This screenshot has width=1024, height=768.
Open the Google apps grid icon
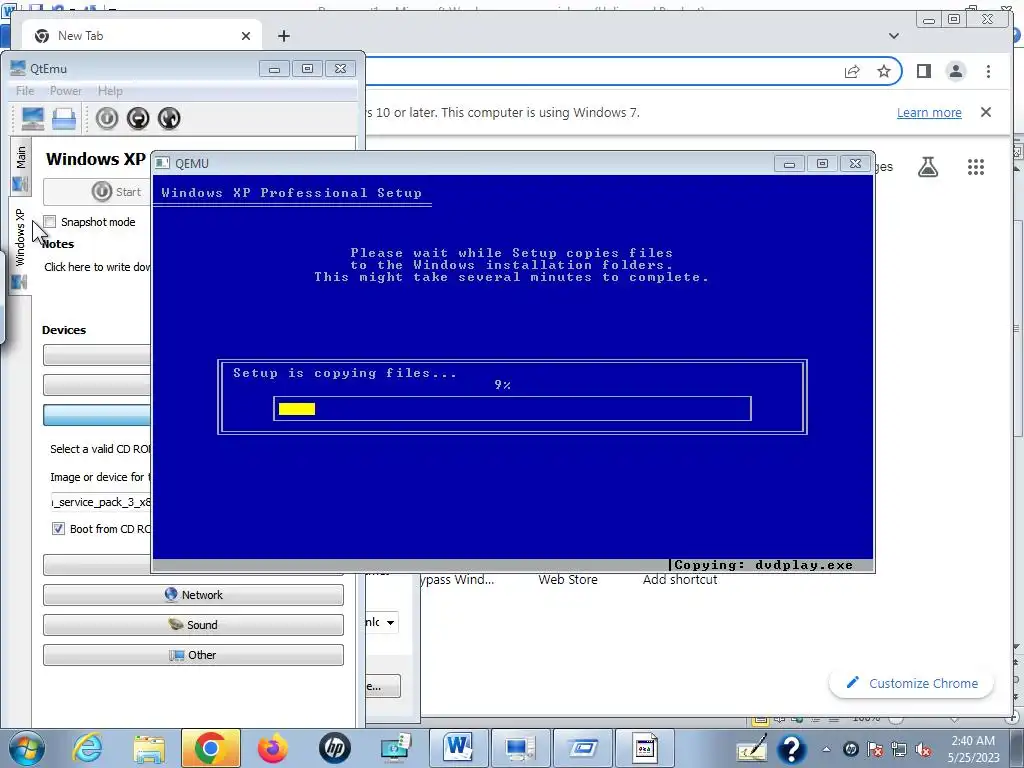coord(976,167)
